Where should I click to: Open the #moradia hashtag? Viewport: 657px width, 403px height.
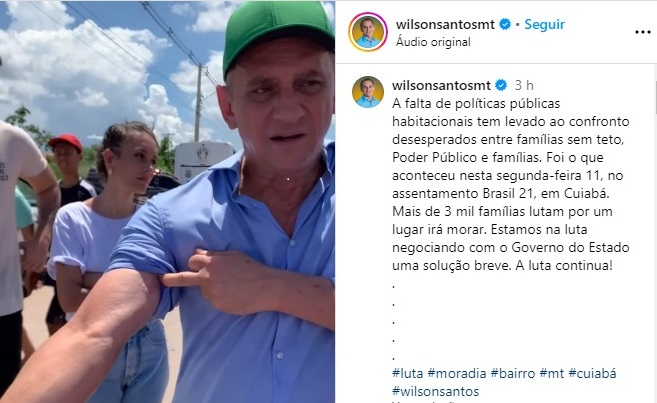point(457,373)
